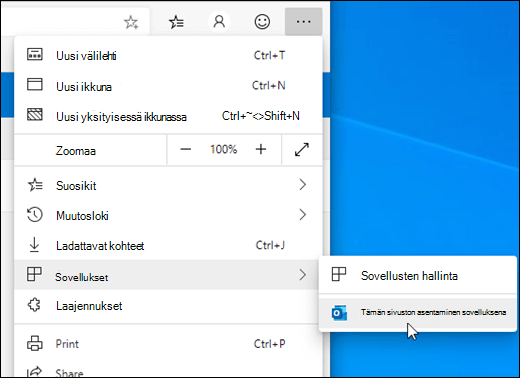Viewport: 520px width, 378px height.
Task: Open Ladattavat kohteet
Action: pyautogui.click(x=168, y=246)
